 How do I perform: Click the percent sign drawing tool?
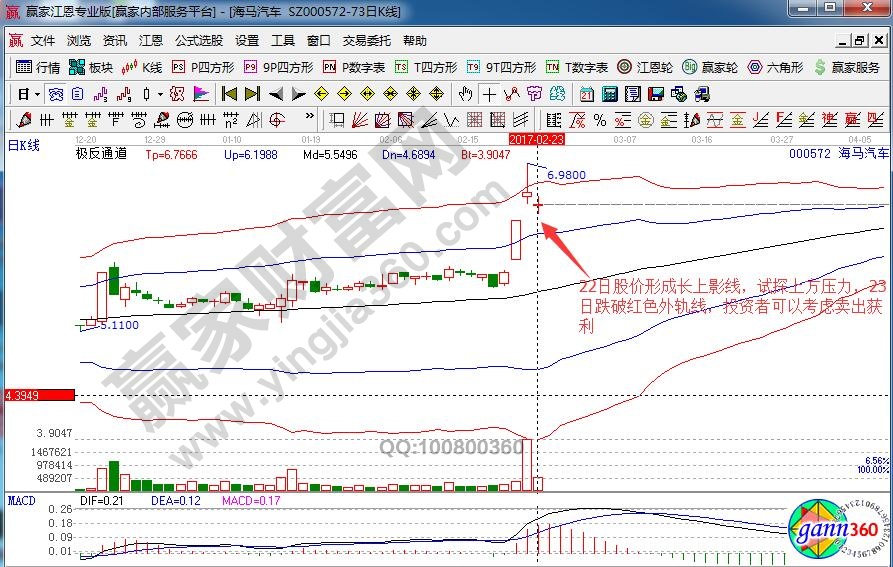[x=600, y=120]
